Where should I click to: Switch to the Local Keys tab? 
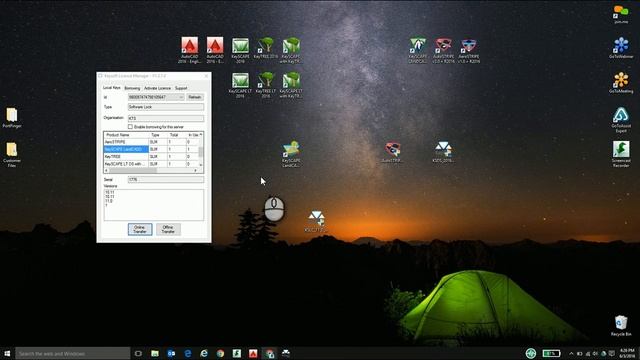pos(111,88)
